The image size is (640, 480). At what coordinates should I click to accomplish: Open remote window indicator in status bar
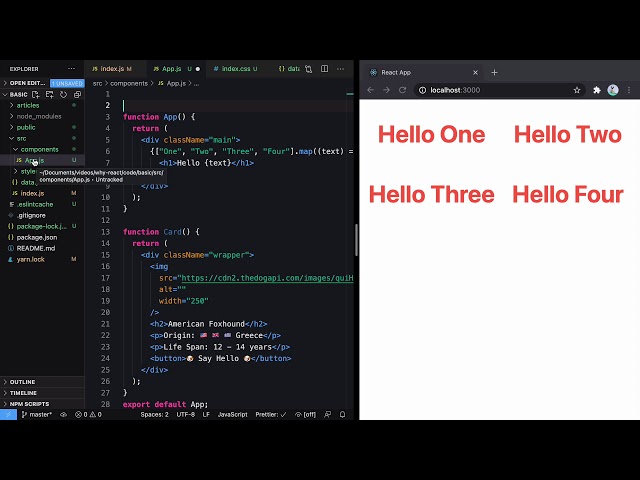coord(8,414)
